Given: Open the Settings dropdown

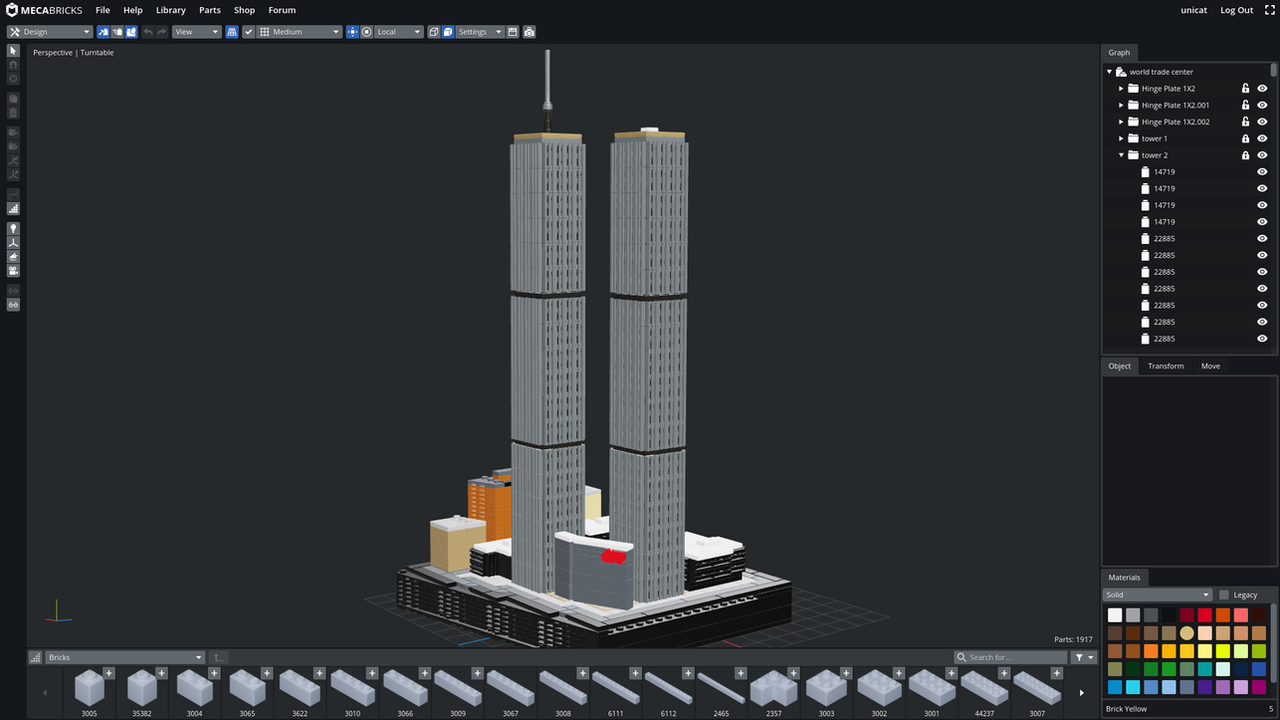Looking at the screenshot, I should pyautogui.click(x=480, y=32).
